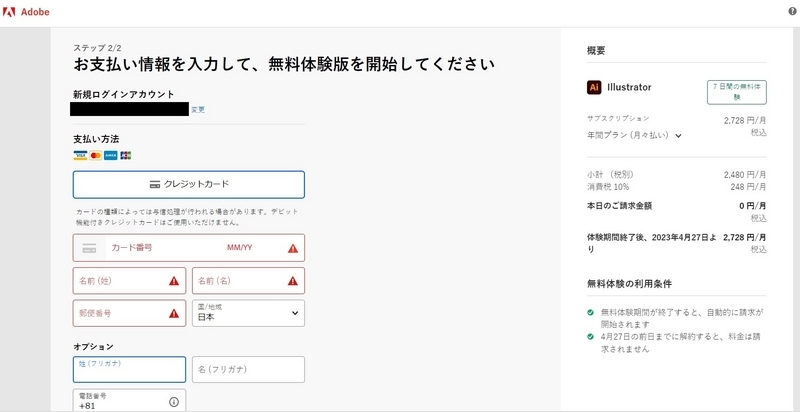Screen dimensions: 800x412
Task: Click the 支払い方法 heading
Action: 96,139
